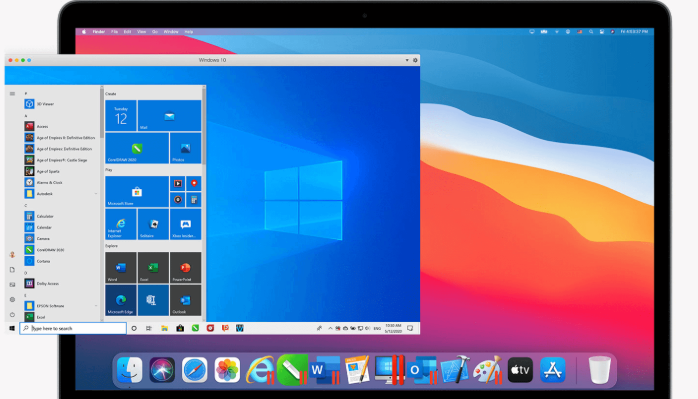698x399 pixels.
Task: Open Outlook tile in Start menu
Action: tap(185, 300)
